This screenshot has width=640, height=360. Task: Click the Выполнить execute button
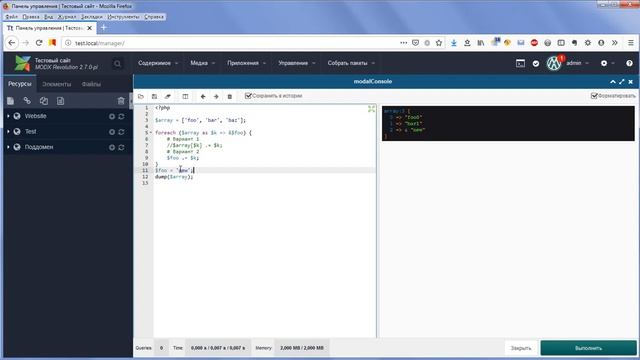(589, 348)
